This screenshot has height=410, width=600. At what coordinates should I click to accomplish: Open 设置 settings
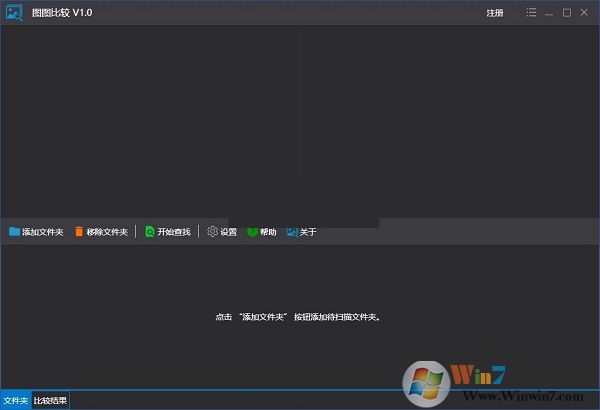[222, 232]
